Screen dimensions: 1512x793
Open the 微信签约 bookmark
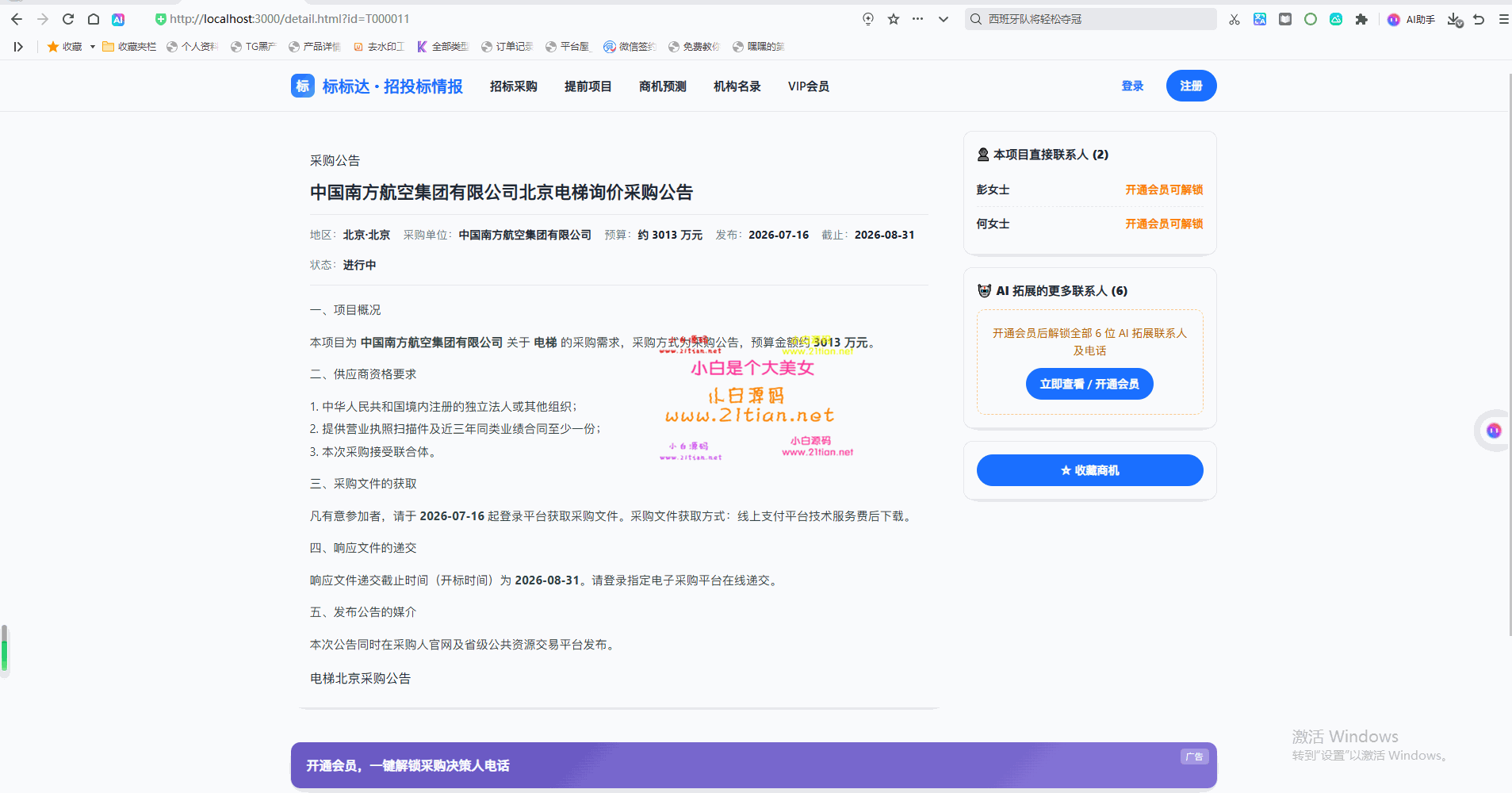[630, 47]
